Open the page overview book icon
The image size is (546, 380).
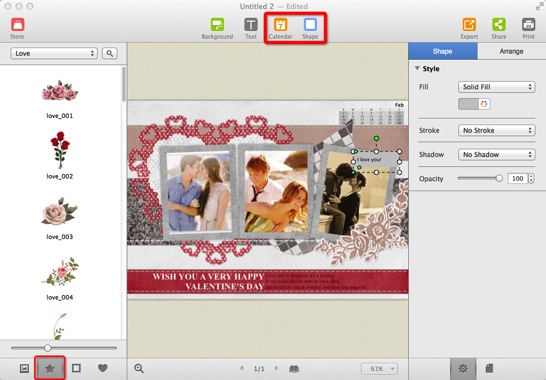(294, 369)
